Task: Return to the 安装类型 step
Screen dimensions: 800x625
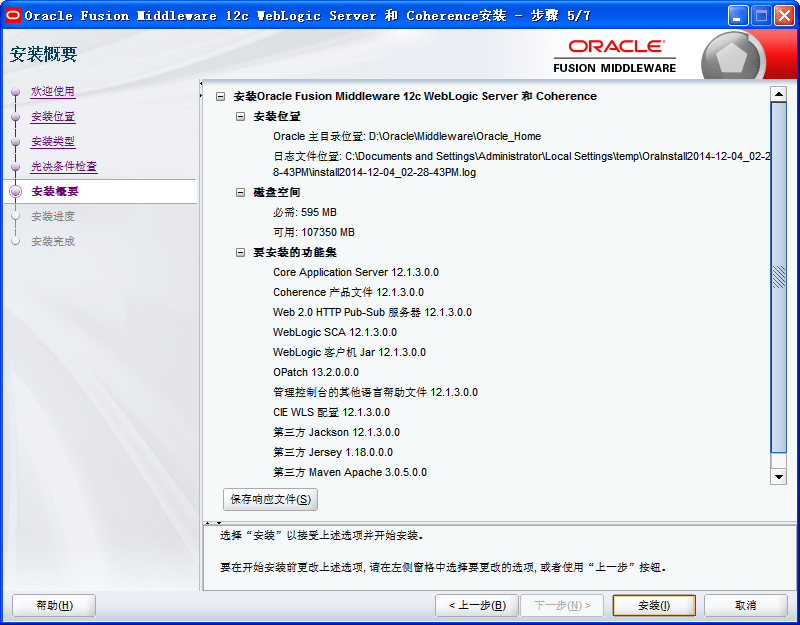Action: click(x=53, y=141)
